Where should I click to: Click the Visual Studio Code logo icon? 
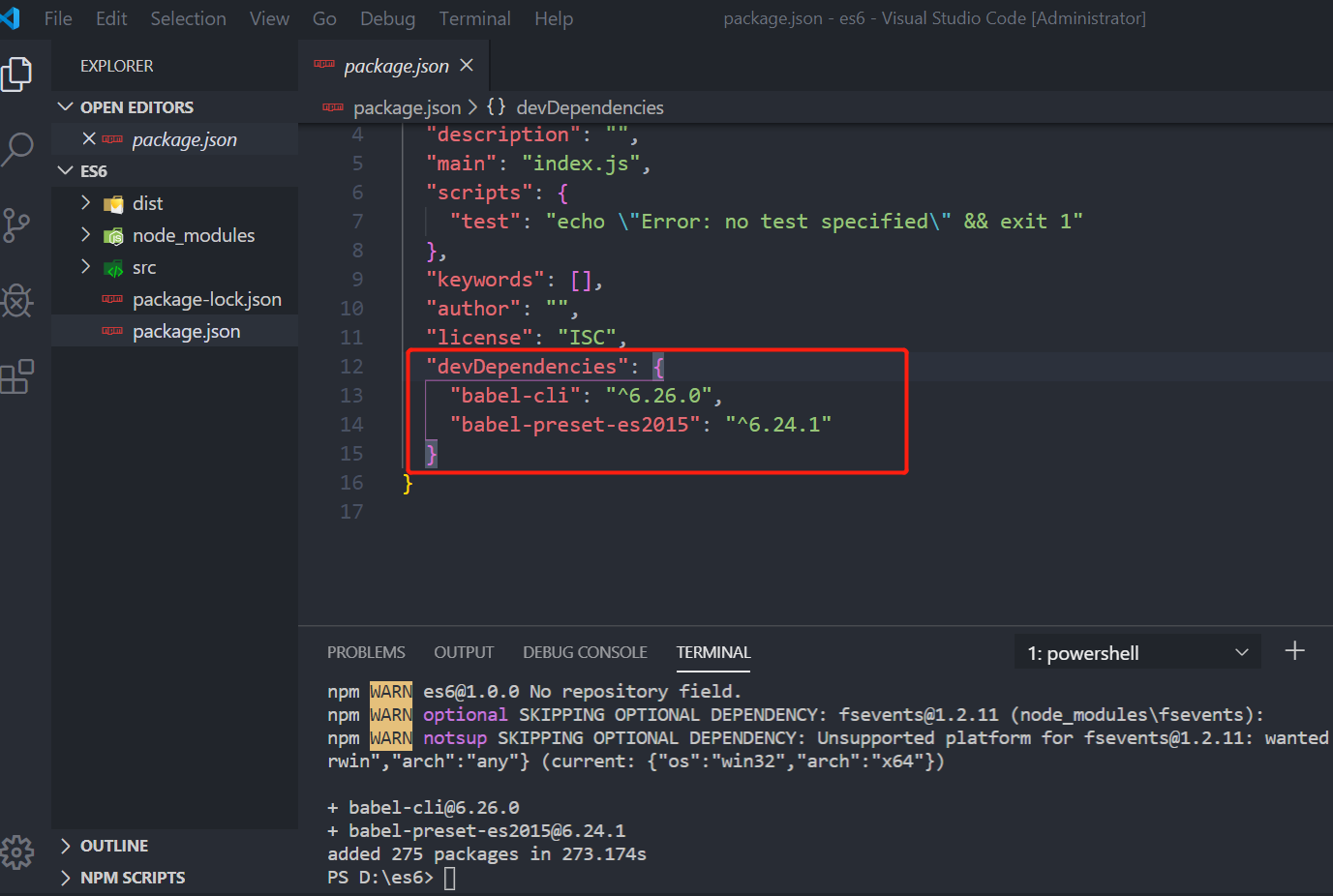coord(11,16)
